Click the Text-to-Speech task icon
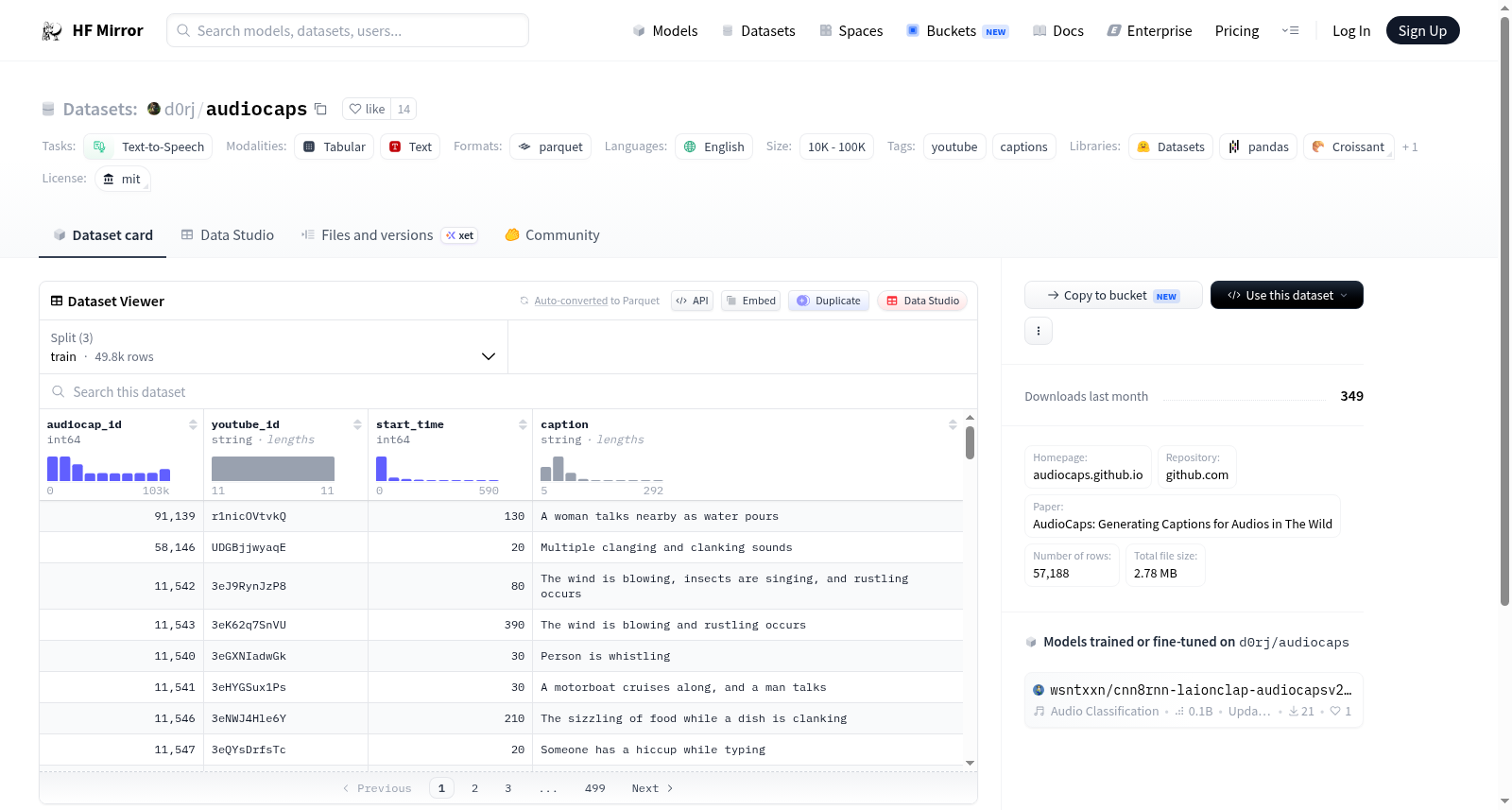The height and width of the screenshot is (810, 1512). [x=99, y=146]
